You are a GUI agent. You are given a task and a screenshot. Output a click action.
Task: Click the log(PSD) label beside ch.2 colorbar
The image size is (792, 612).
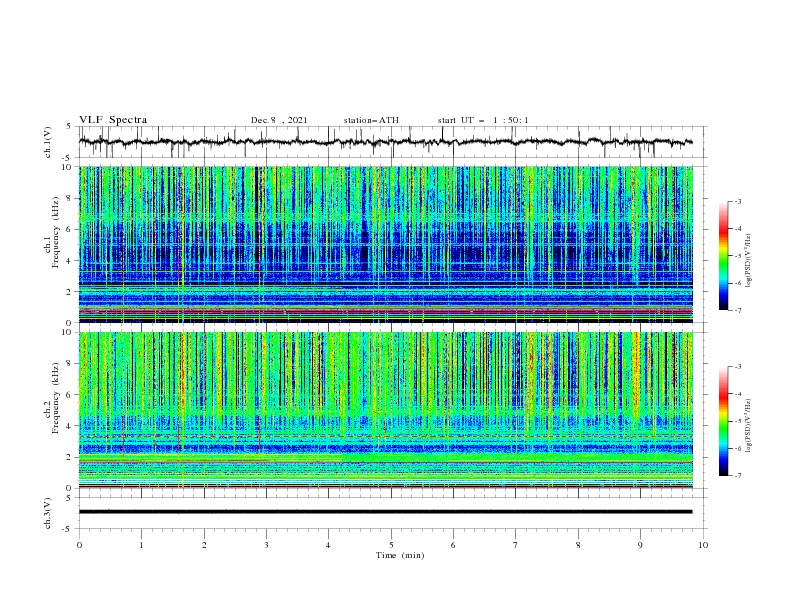(749, 426)
